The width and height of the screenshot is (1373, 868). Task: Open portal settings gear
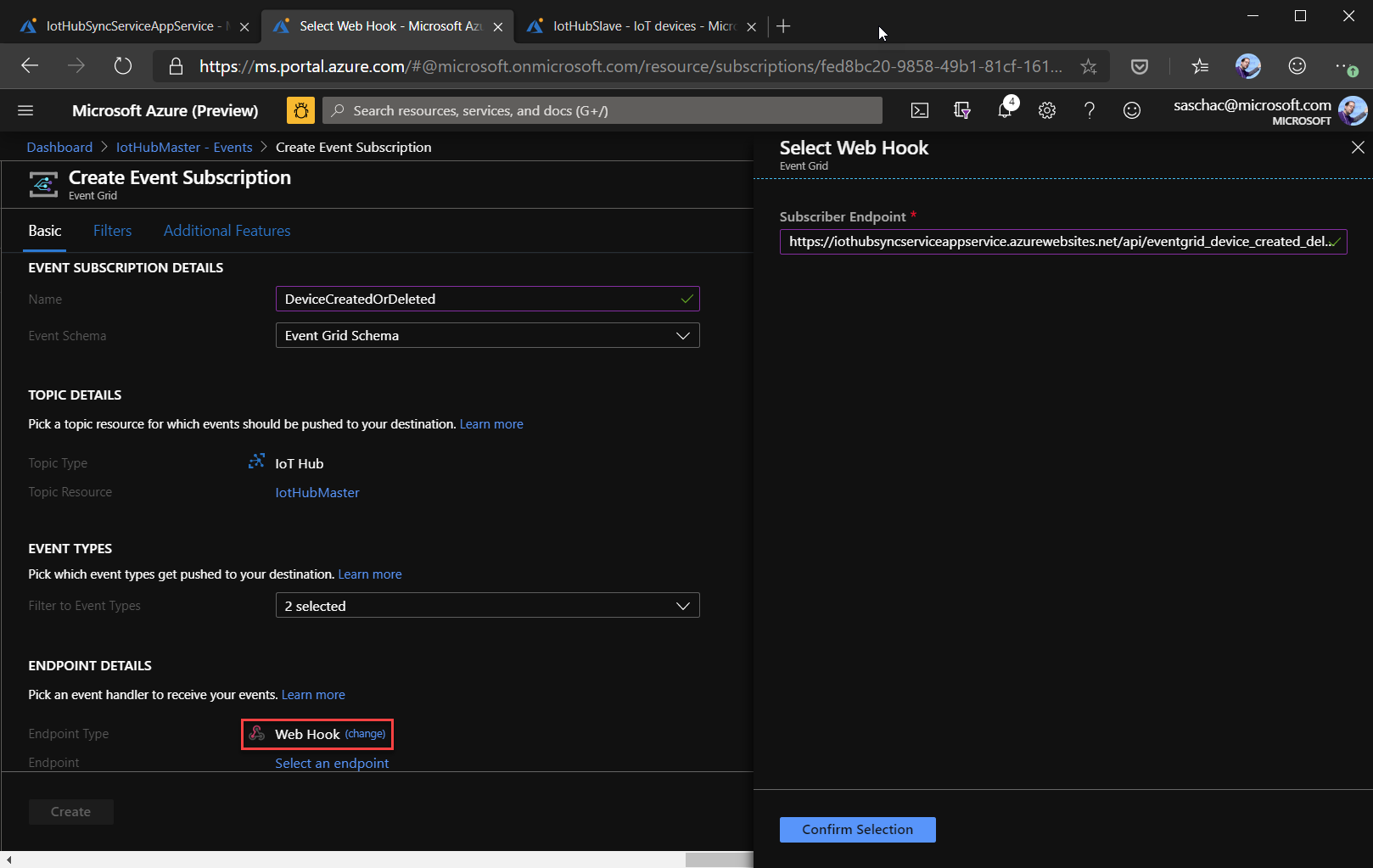1047,110
